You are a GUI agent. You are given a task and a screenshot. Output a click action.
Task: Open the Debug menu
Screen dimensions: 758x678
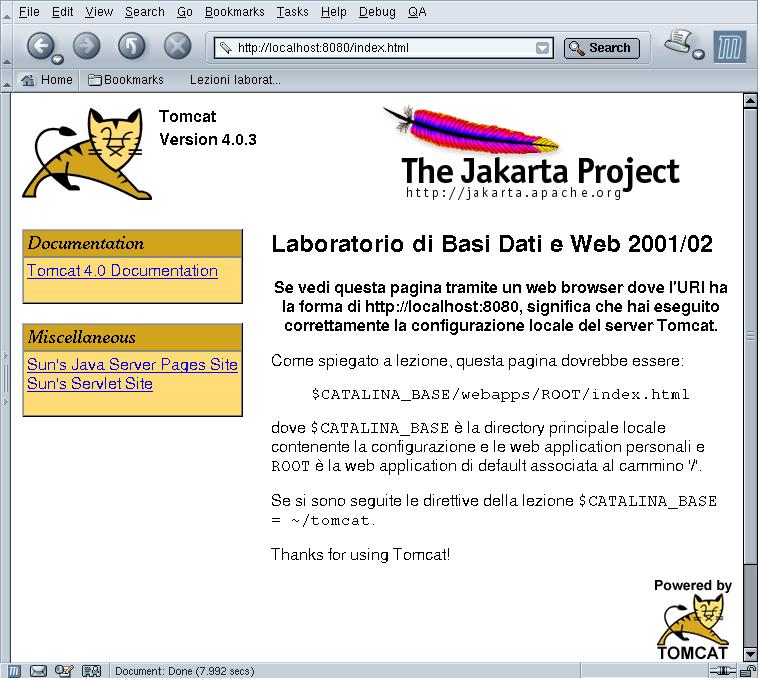click(377, 12)
